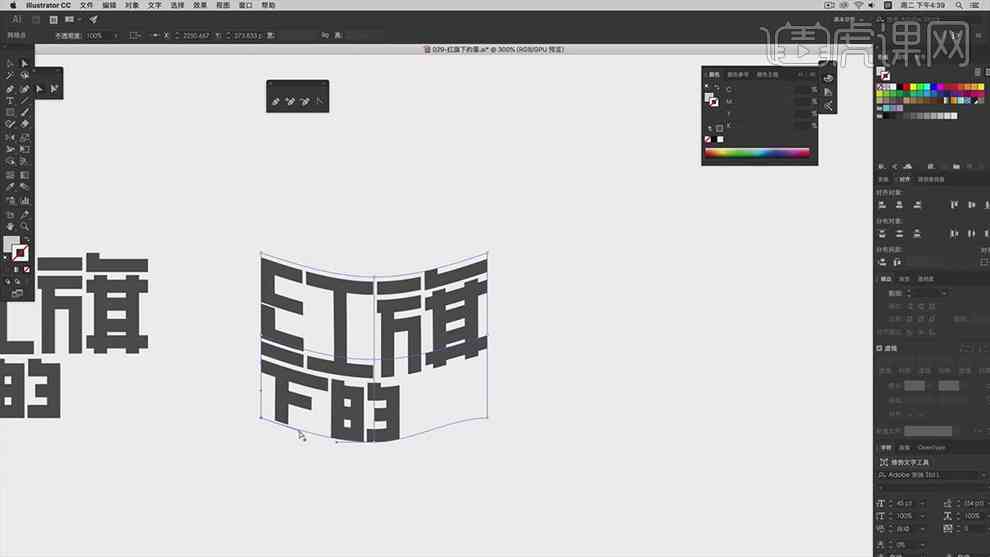Switch to the 段落 tab
Viewport: 990px width, 557px height.
pyautogui.click(x=904, y=448)
